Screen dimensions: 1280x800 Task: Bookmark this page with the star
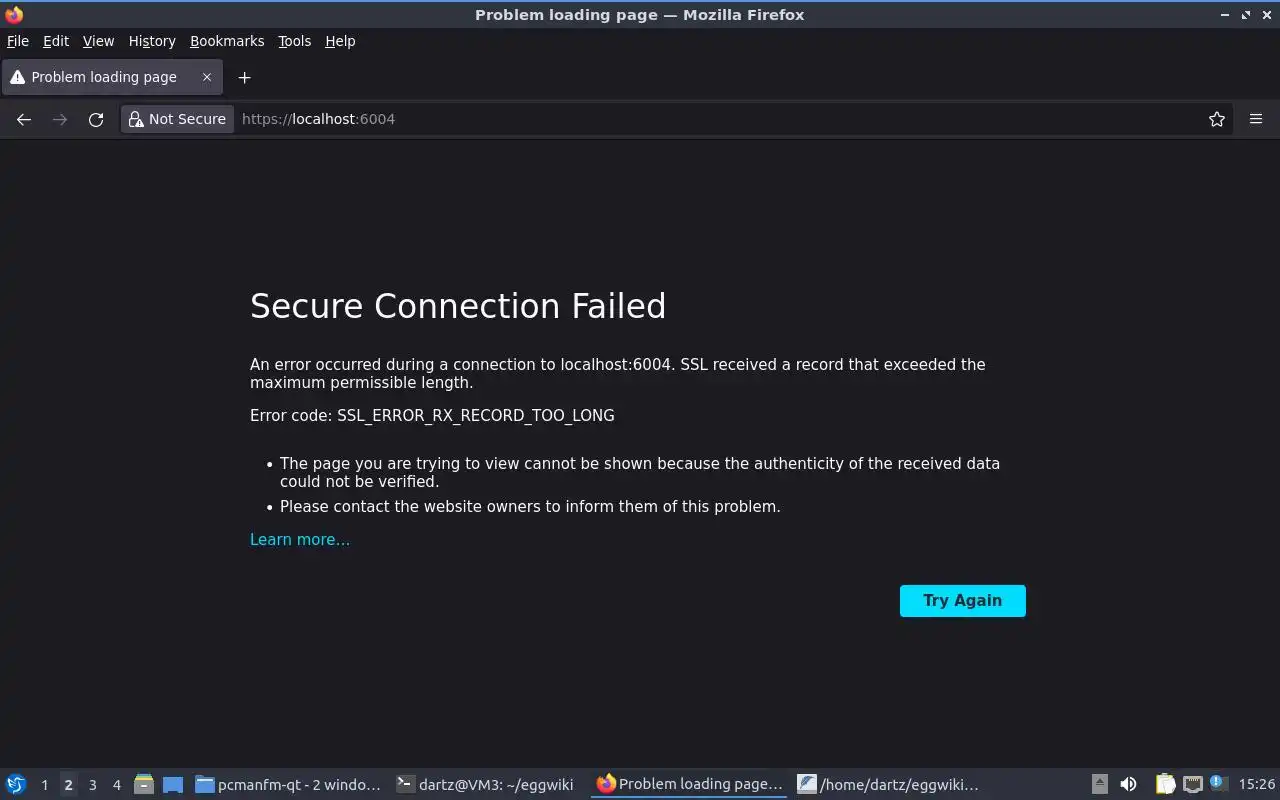tap(1216, 119)
